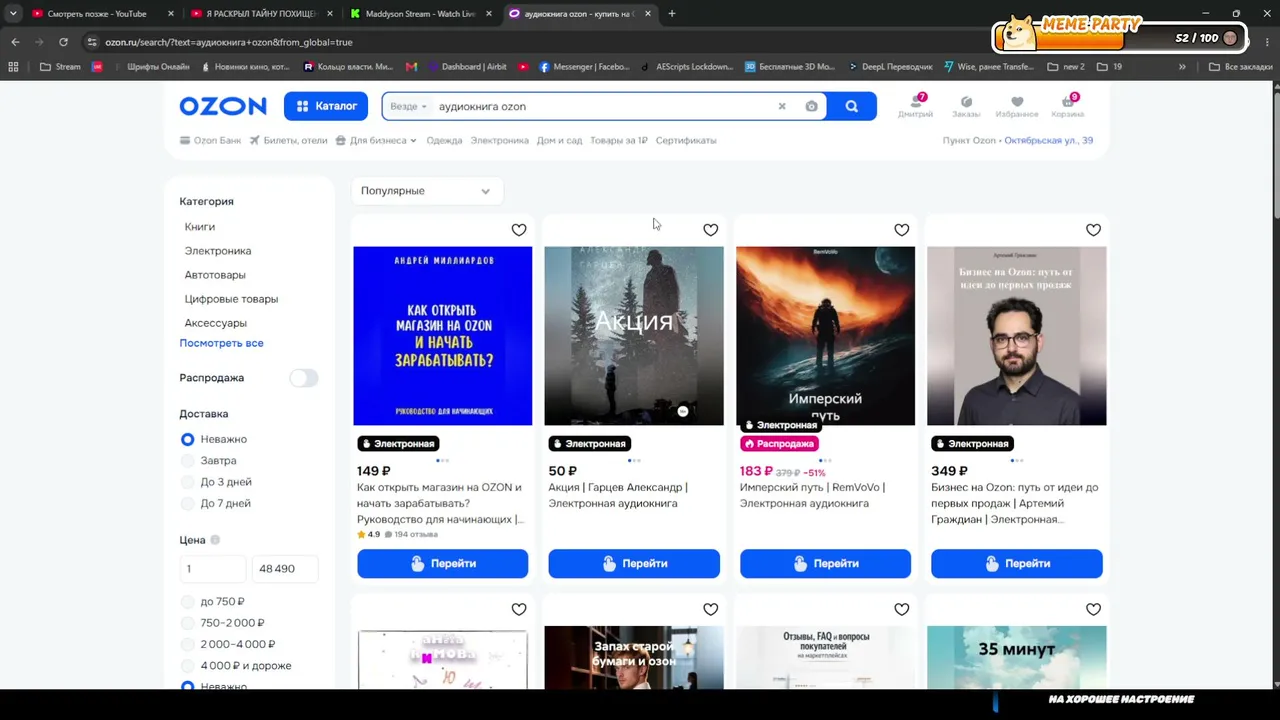1280x720 pixels.
Task: Click the Посмотреть все categories link
Action: 221,343
